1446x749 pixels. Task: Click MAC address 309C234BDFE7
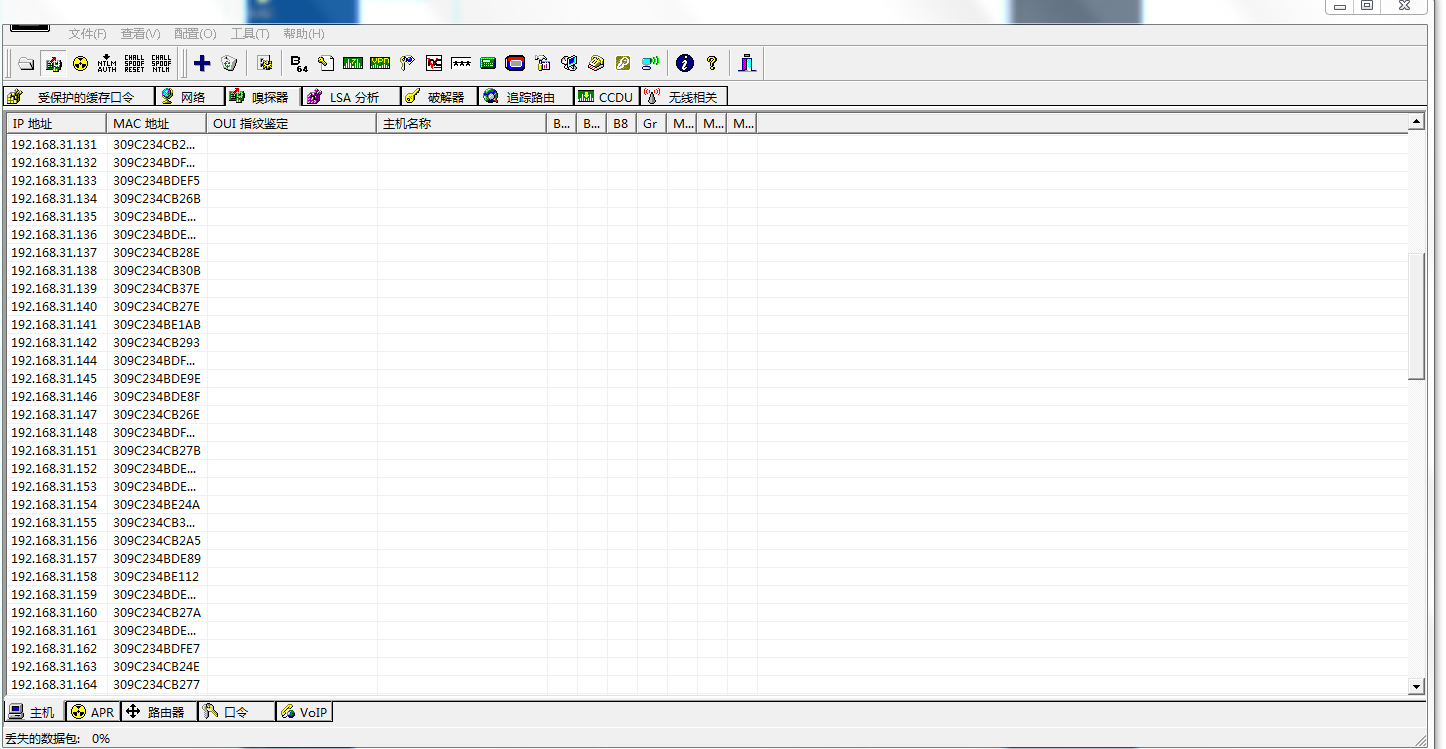157,649
